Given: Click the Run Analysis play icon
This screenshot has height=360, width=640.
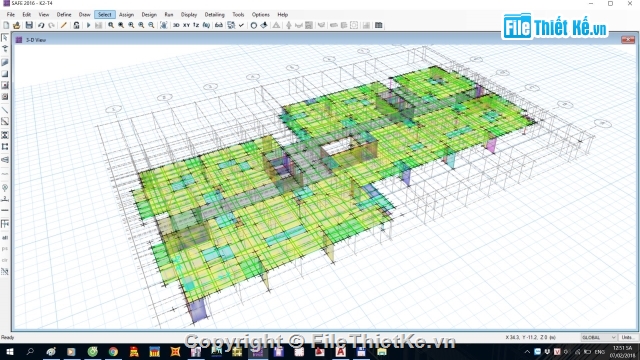Looking at the screenshot, I should tap(89, 25).
